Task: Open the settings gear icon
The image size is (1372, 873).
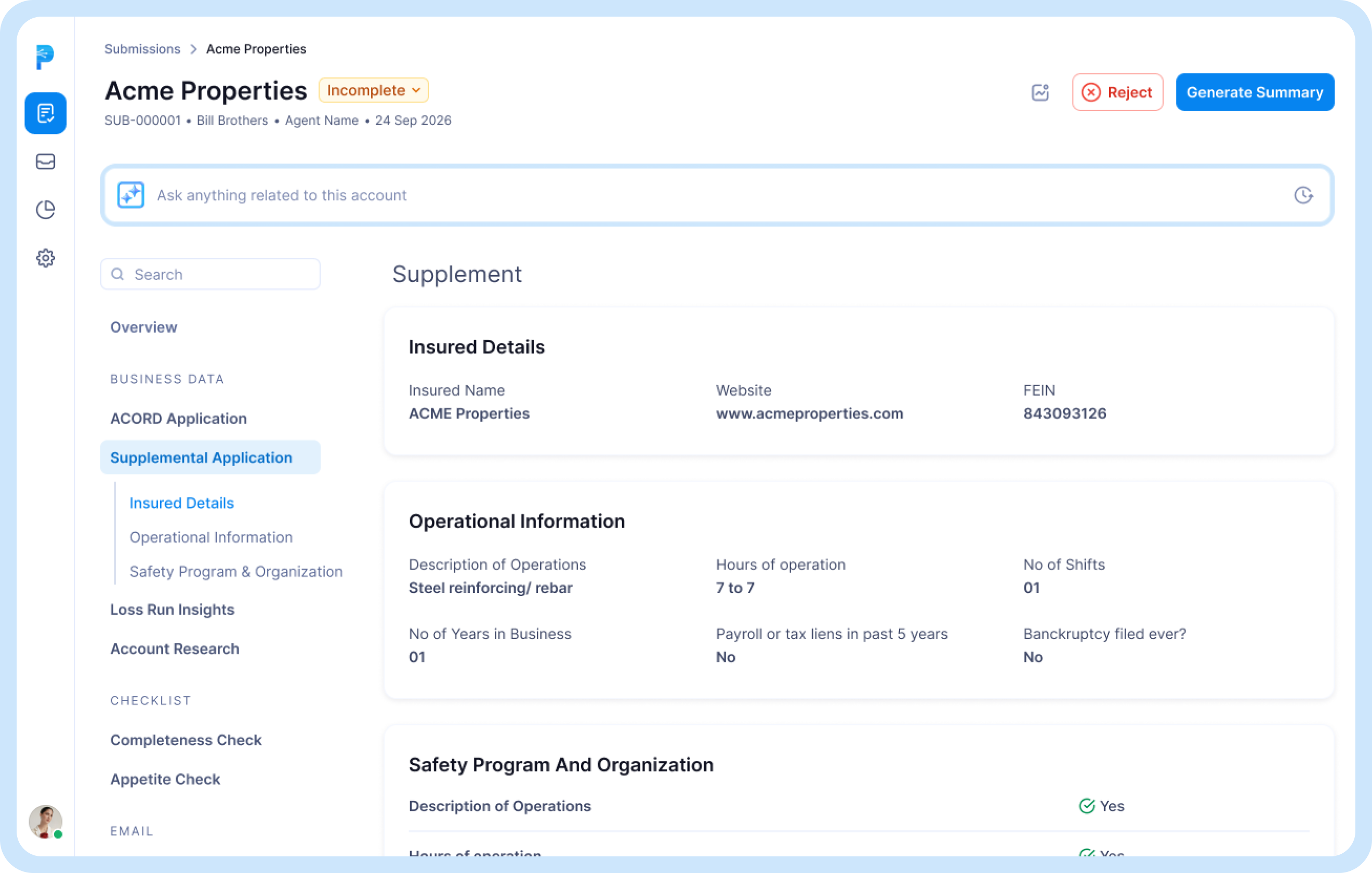Action: click(x=46, y=258)
